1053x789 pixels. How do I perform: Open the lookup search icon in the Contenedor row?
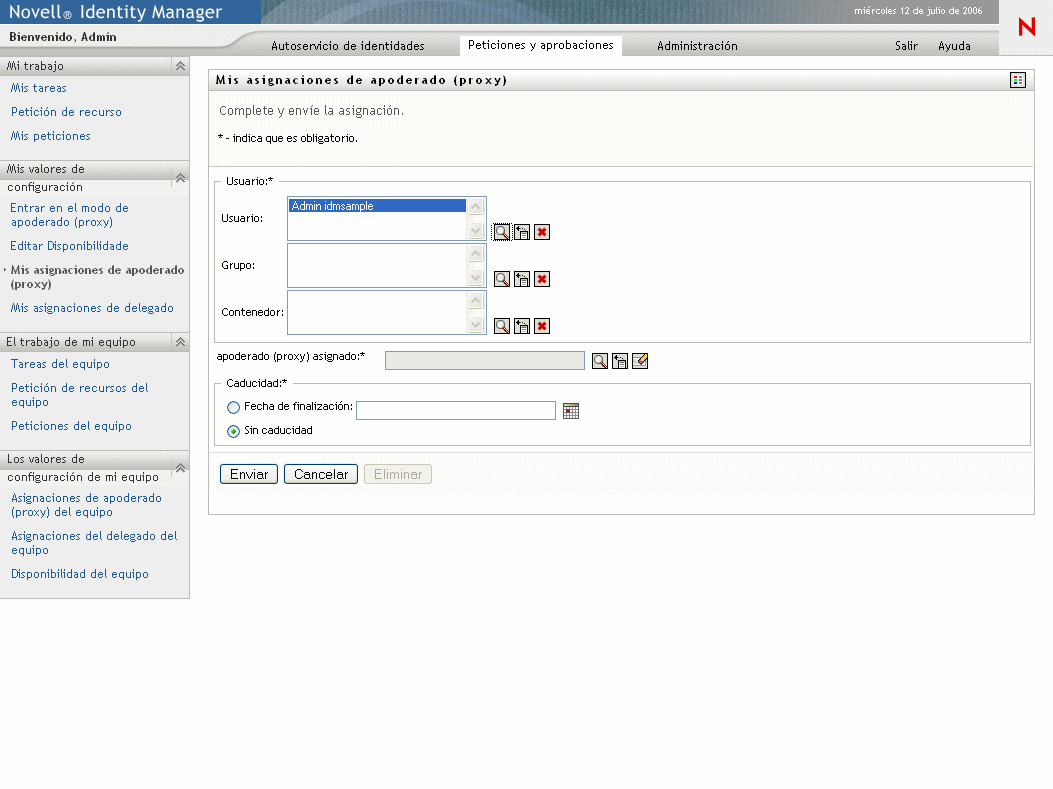(502, 326)
